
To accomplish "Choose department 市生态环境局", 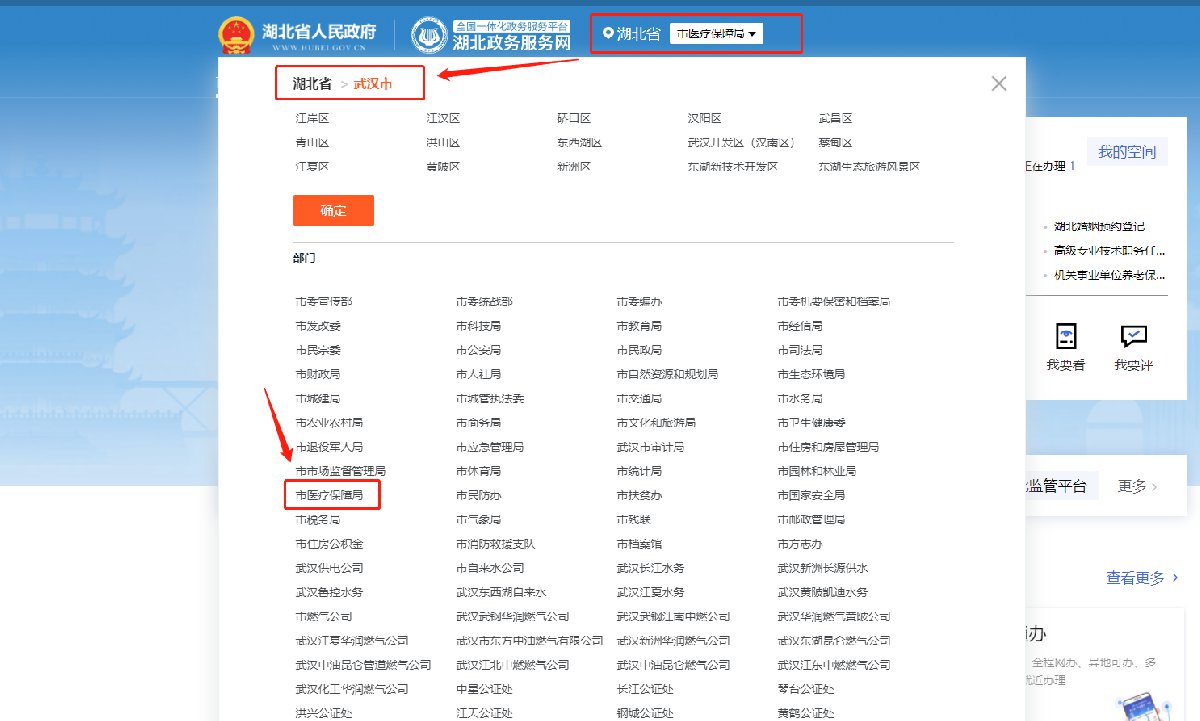I will tap(811, 374).
